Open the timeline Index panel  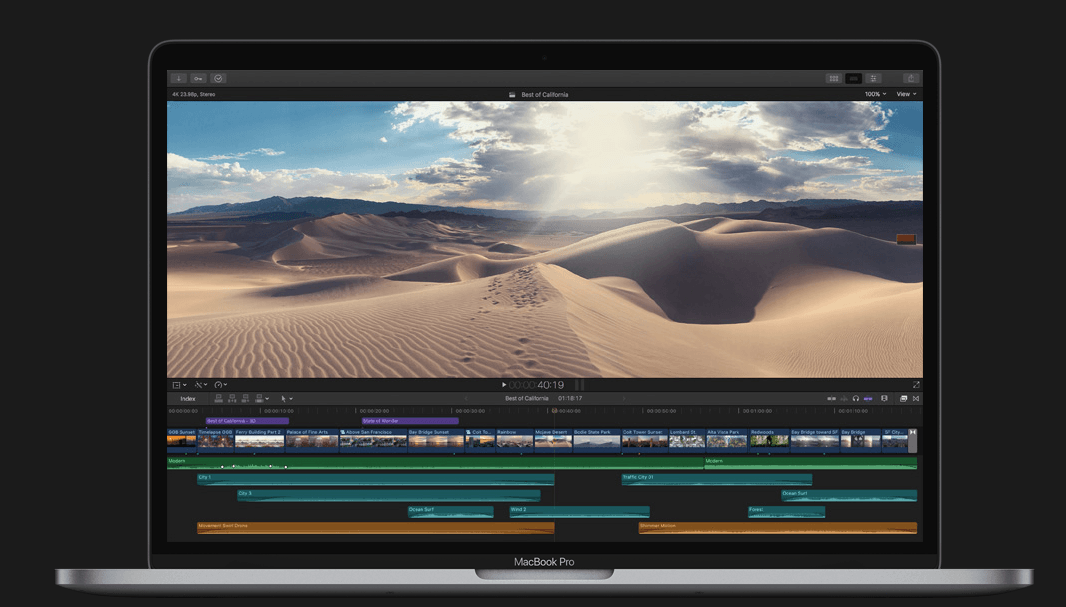[x=188, y=399]
